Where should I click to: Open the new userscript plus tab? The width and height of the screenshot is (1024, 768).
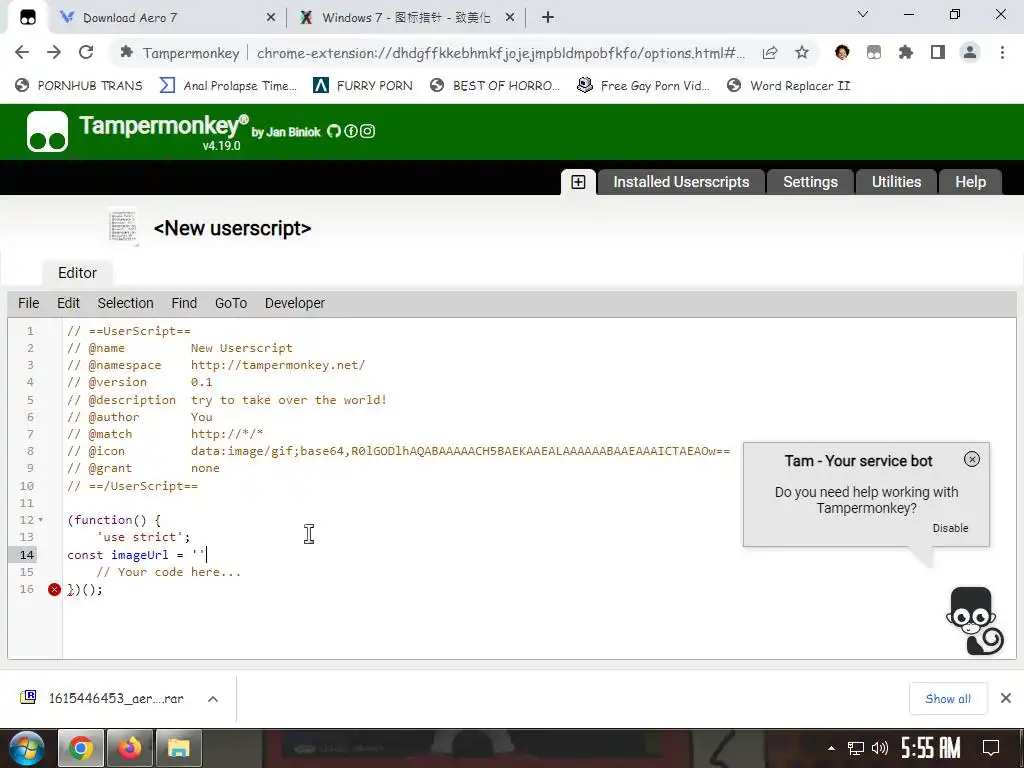coord(578,182)
